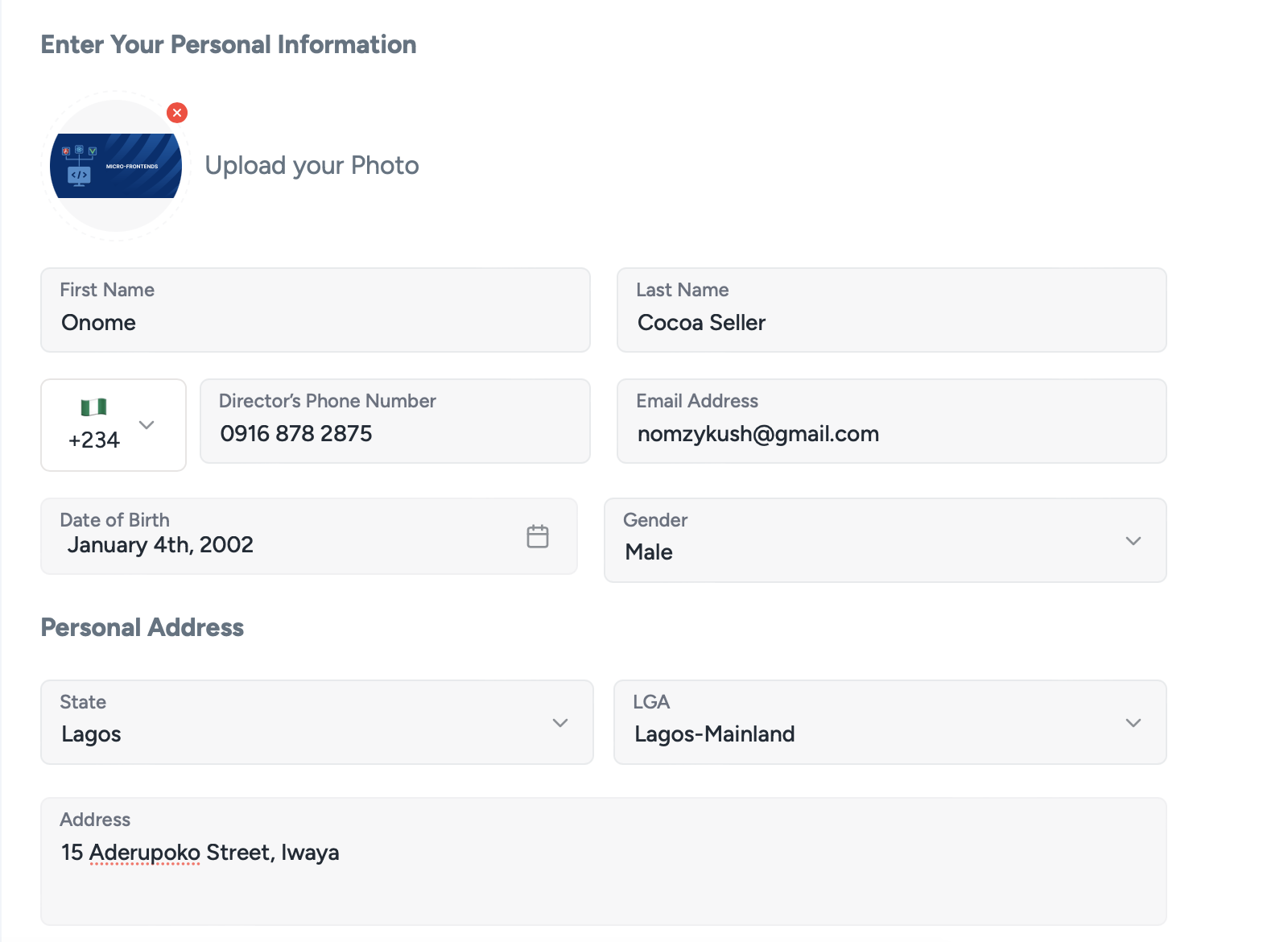This screenshot has height=942, width=1288.
Task: Click the uploaded Micro-Frontends profile photo
Action: (x=116, y=166)
